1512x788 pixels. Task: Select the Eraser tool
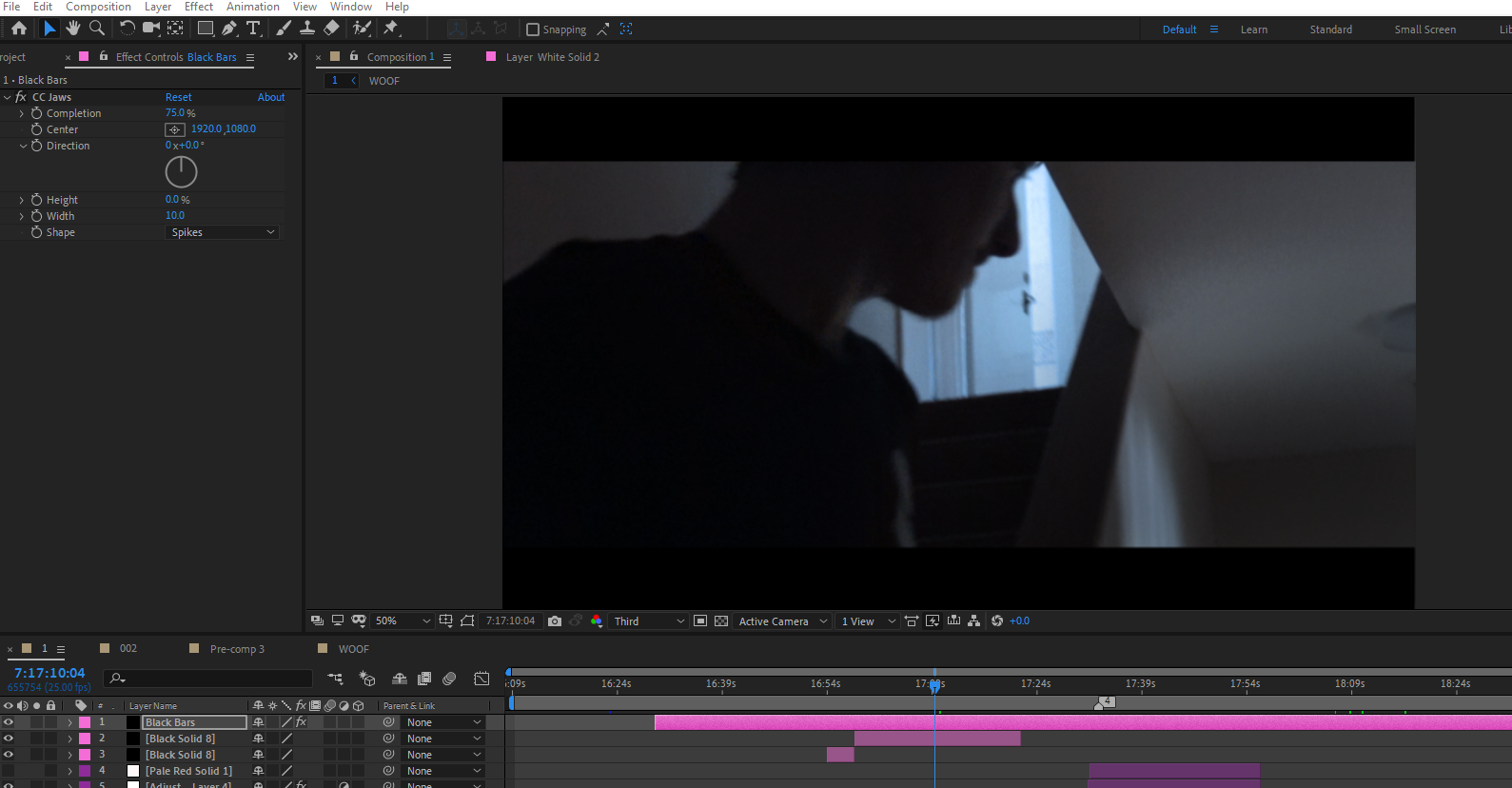click(x=331, y=29)
